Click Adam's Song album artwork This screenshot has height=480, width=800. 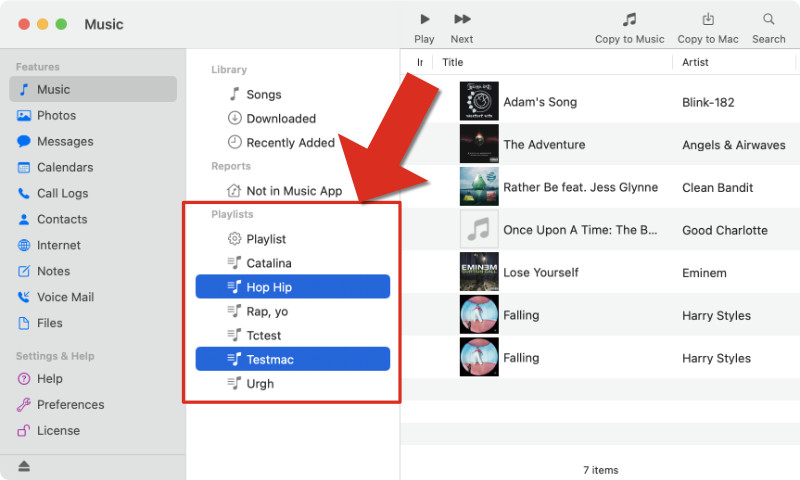pos(479,101)
